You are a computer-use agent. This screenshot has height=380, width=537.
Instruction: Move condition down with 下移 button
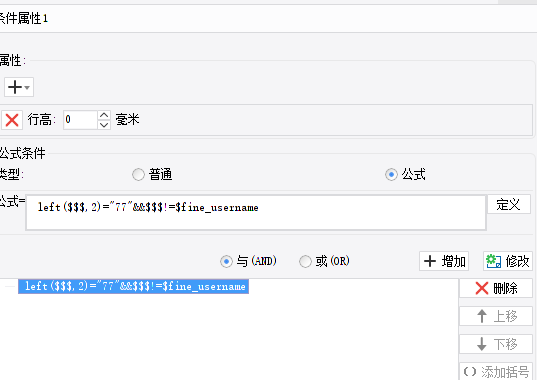click(x=496, y=344)
